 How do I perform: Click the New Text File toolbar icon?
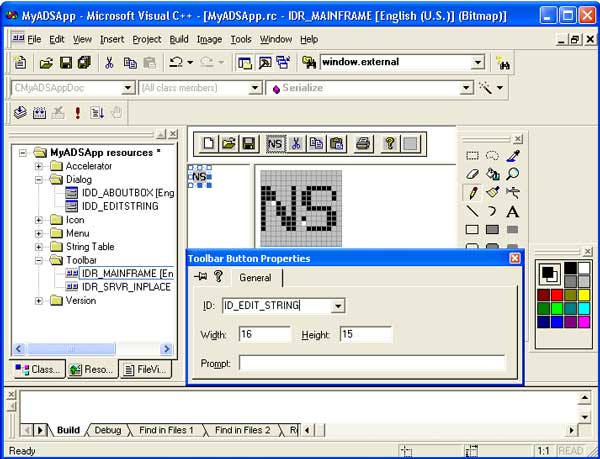[x=20, y=62]
